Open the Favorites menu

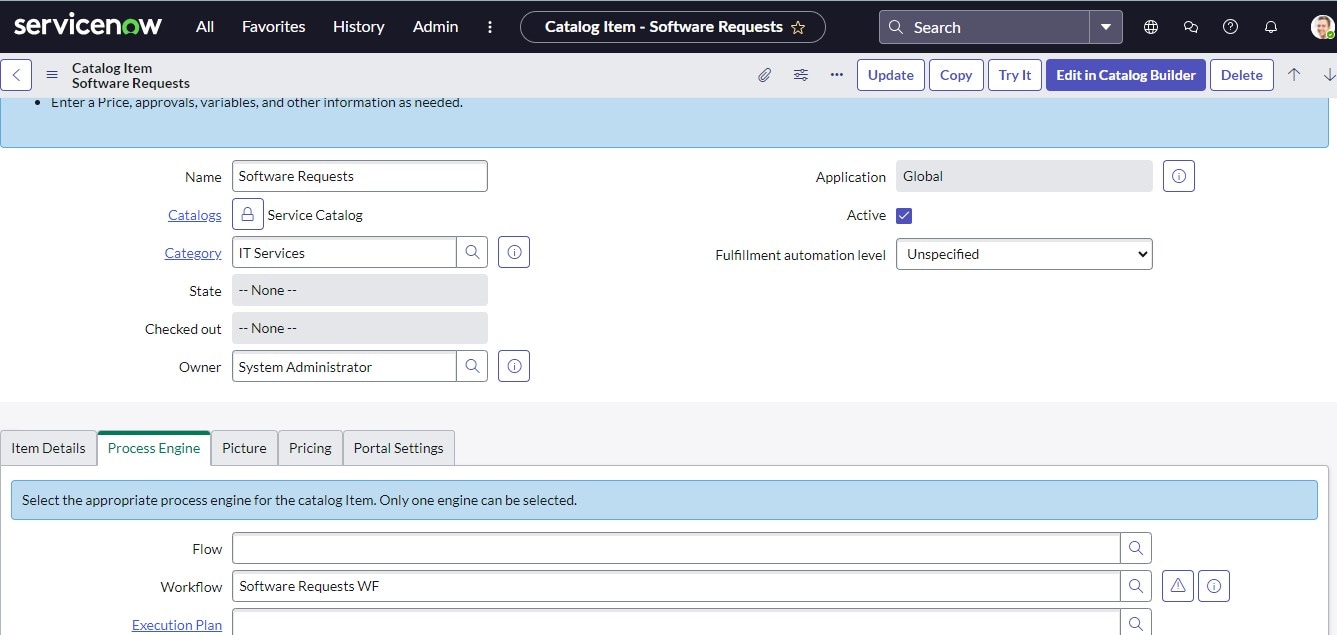pyautogui.click(x=273, y=27)
